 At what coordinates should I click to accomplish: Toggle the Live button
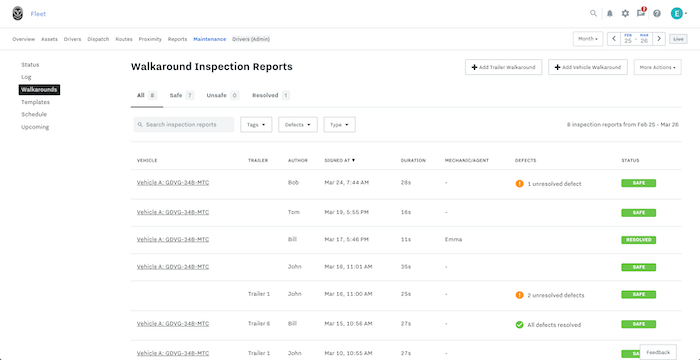678,39
